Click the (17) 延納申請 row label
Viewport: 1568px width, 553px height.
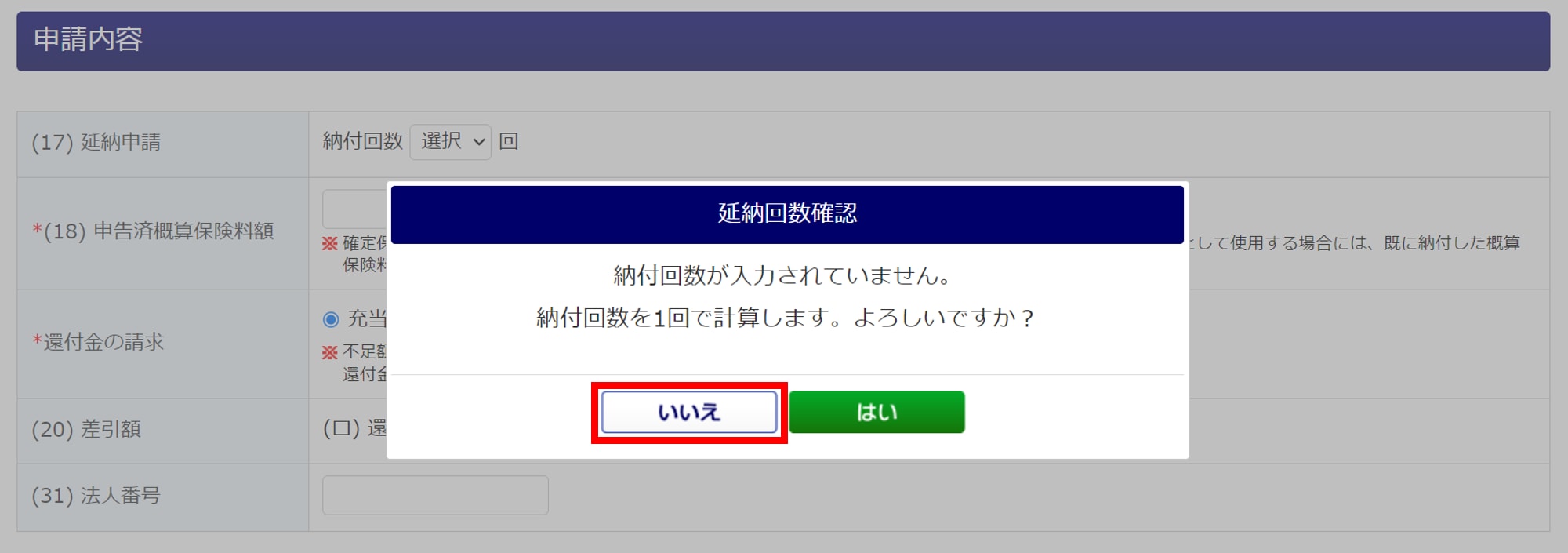coord(96,142)
